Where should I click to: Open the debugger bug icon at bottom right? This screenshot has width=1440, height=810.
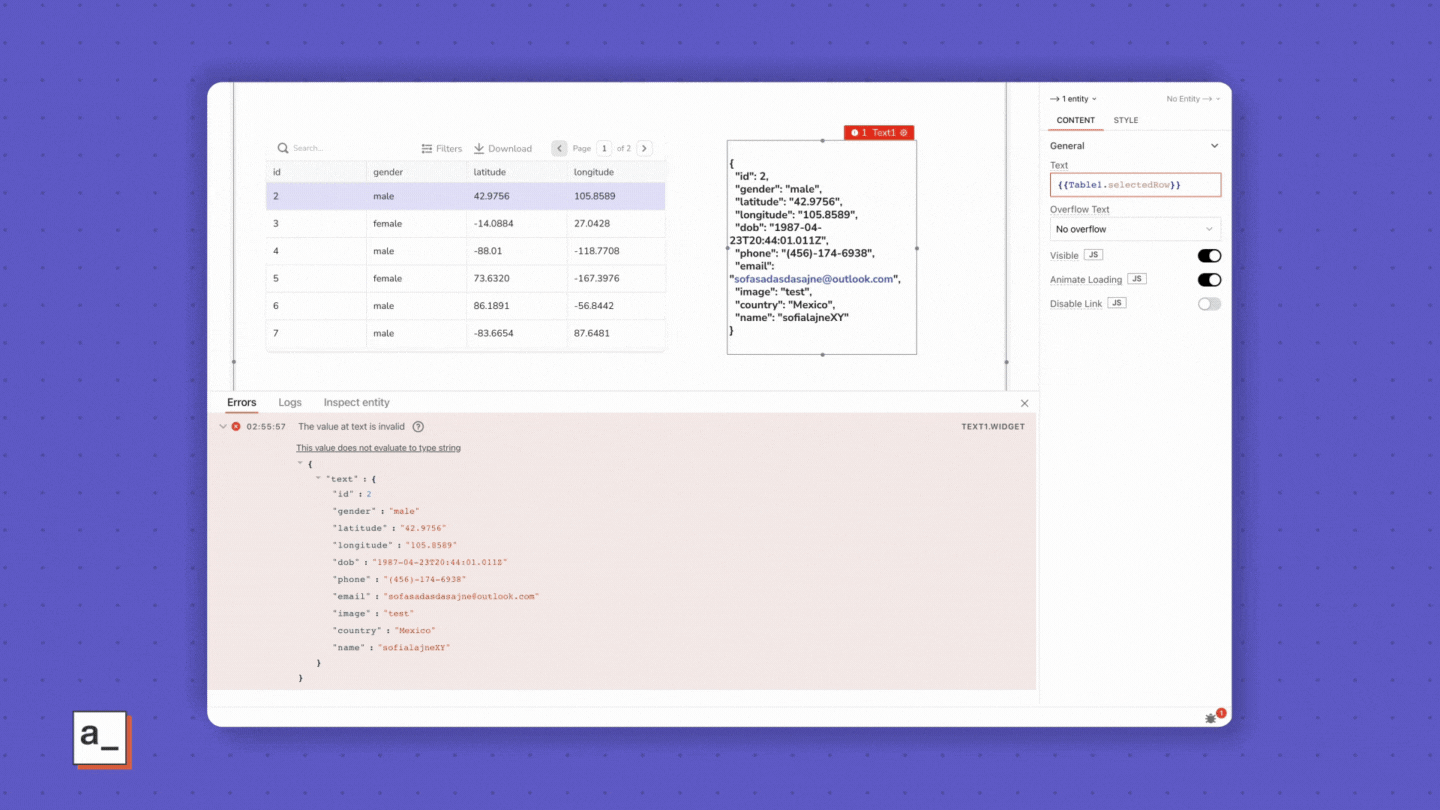pos(1212,717)
